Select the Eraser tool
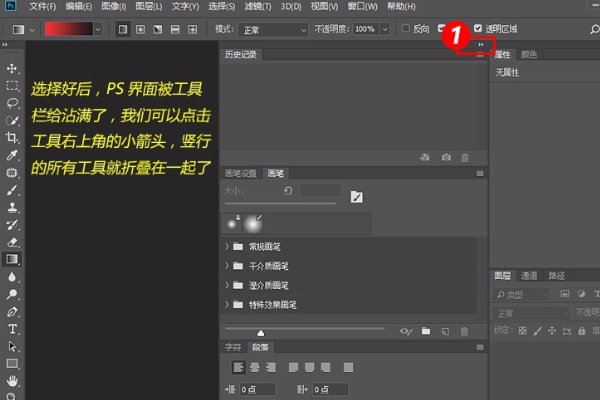Screen dimensions: 600x400 pos(12,242)
